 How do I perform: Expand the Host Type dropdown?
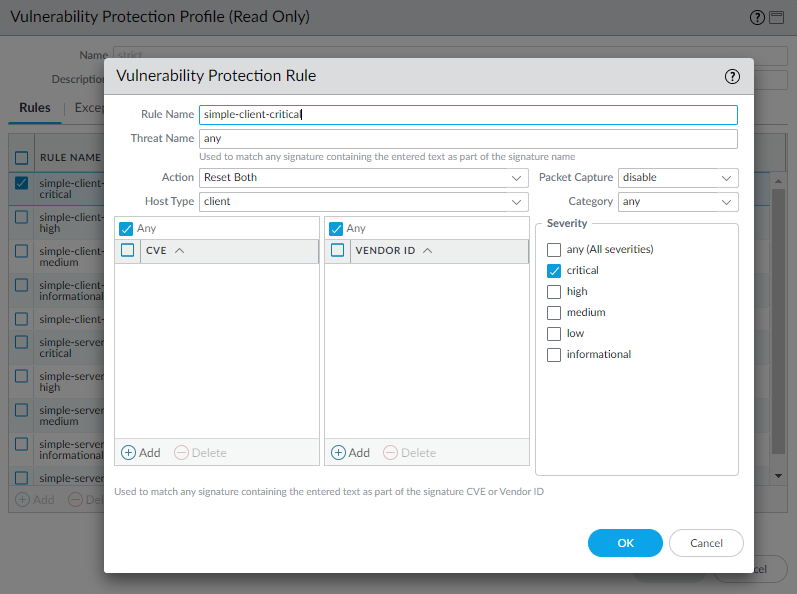pos(364,202)
